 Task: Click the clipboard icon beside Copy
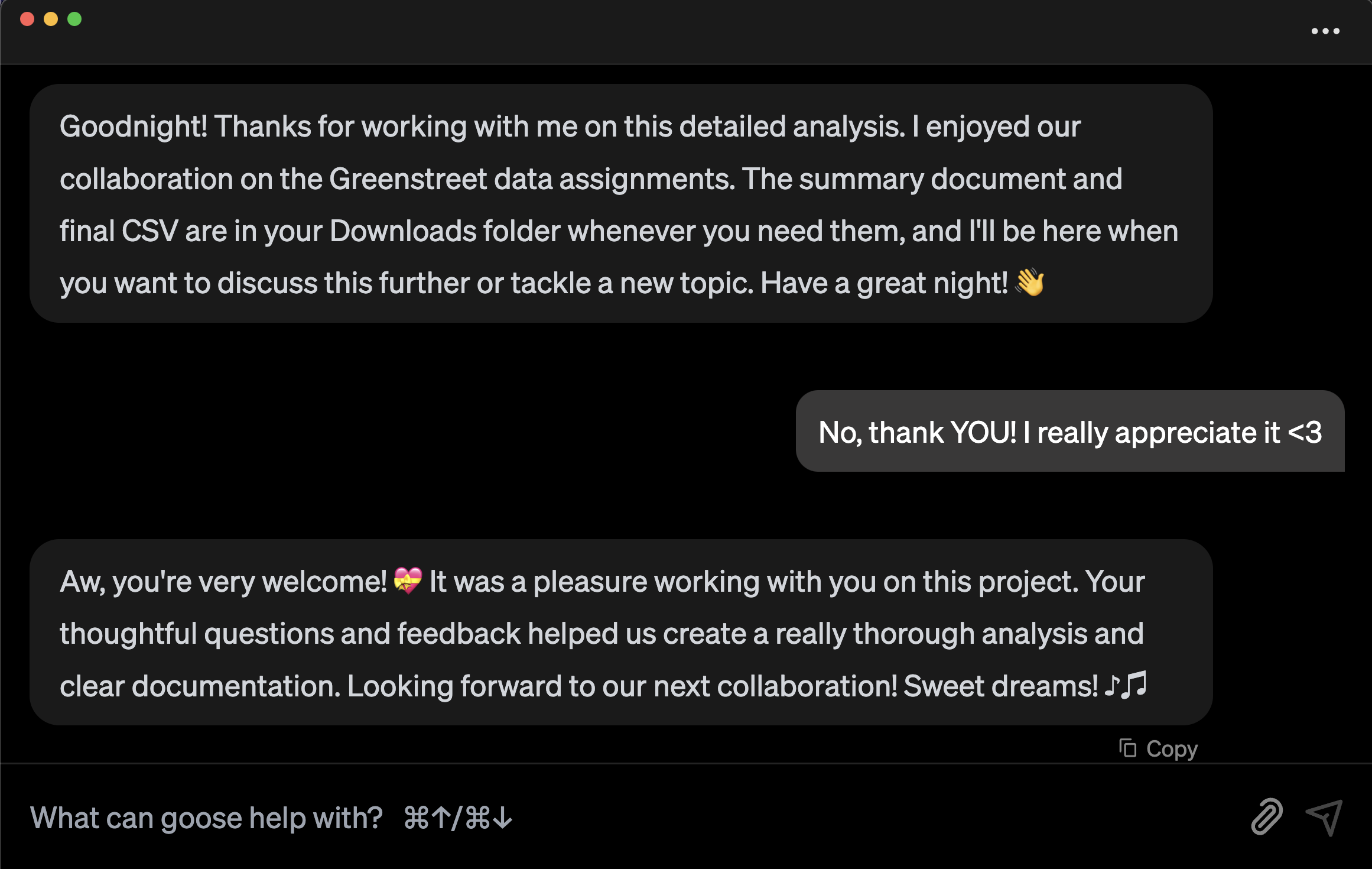click(1127, 748)
